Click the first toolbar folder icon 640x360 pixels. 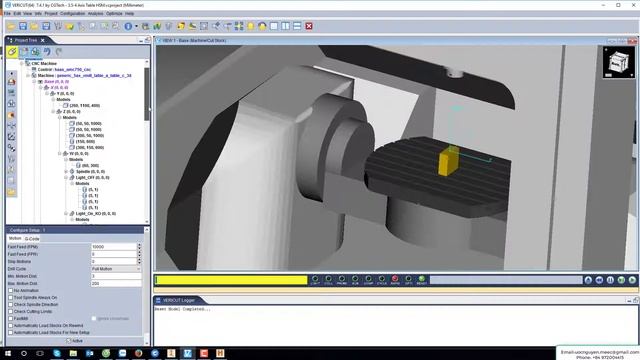tap(11, 26)
